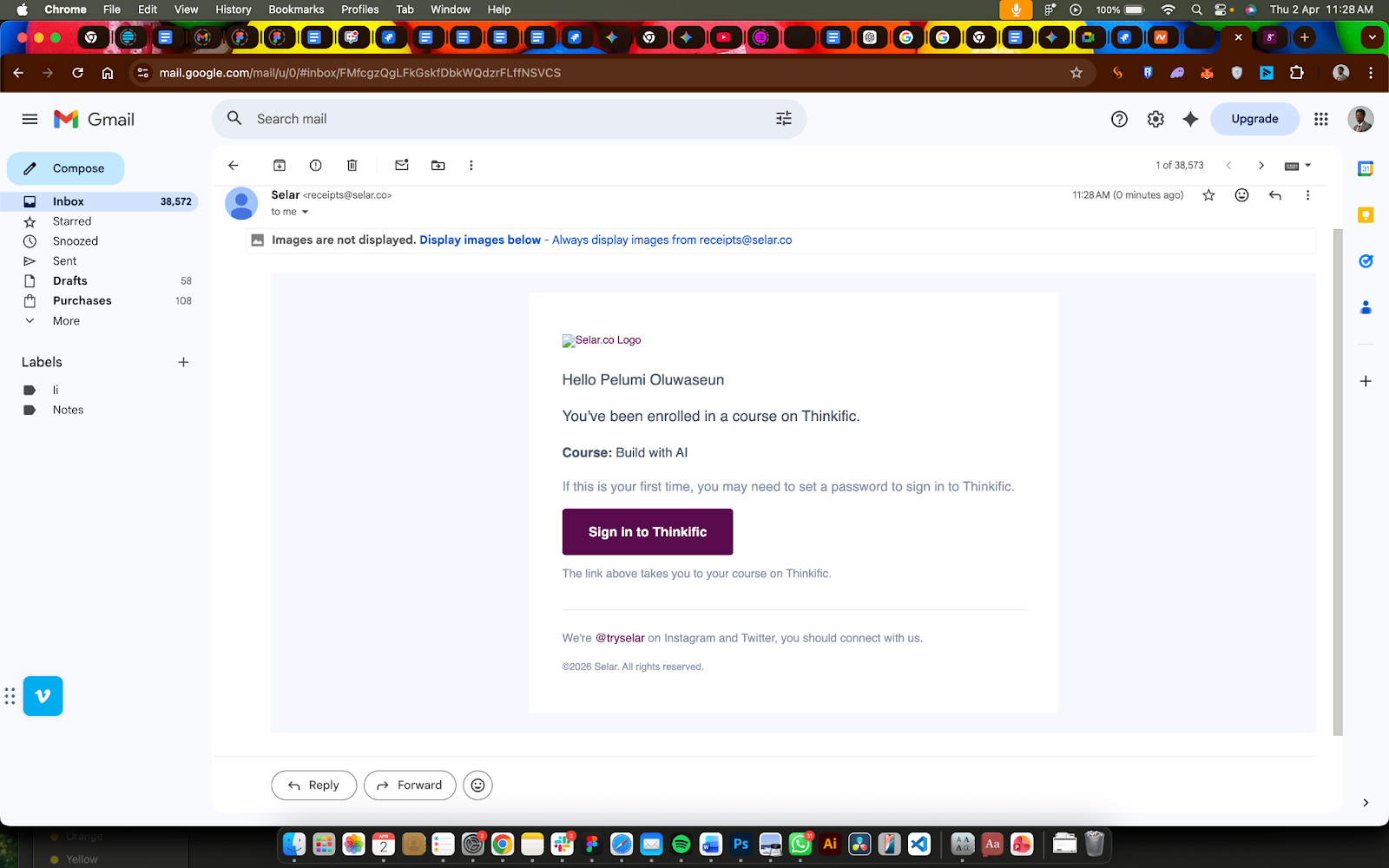Click the Move to folder icon
The height and width of the screenshot is (868, 1389).
pyautogui.click(x=438, y=165)
